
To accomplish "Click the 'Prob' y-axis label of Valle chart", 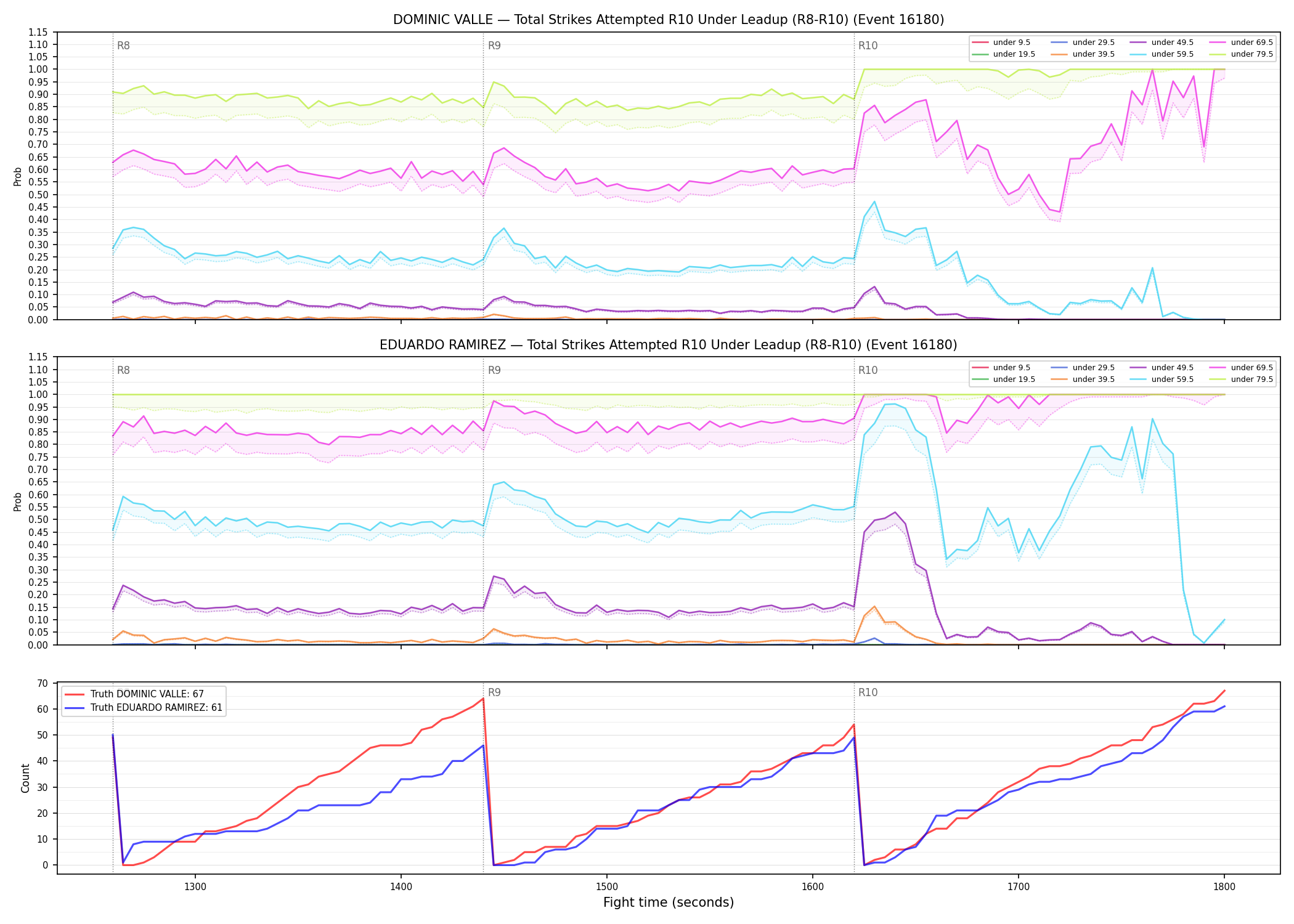I will tap(18, 176).
